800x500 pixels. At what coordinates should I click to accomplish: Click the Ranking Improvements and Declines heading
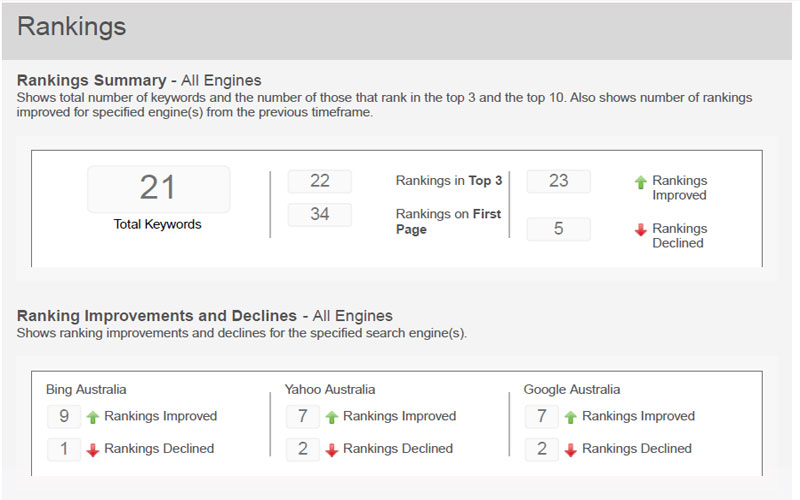pos(157,316)
